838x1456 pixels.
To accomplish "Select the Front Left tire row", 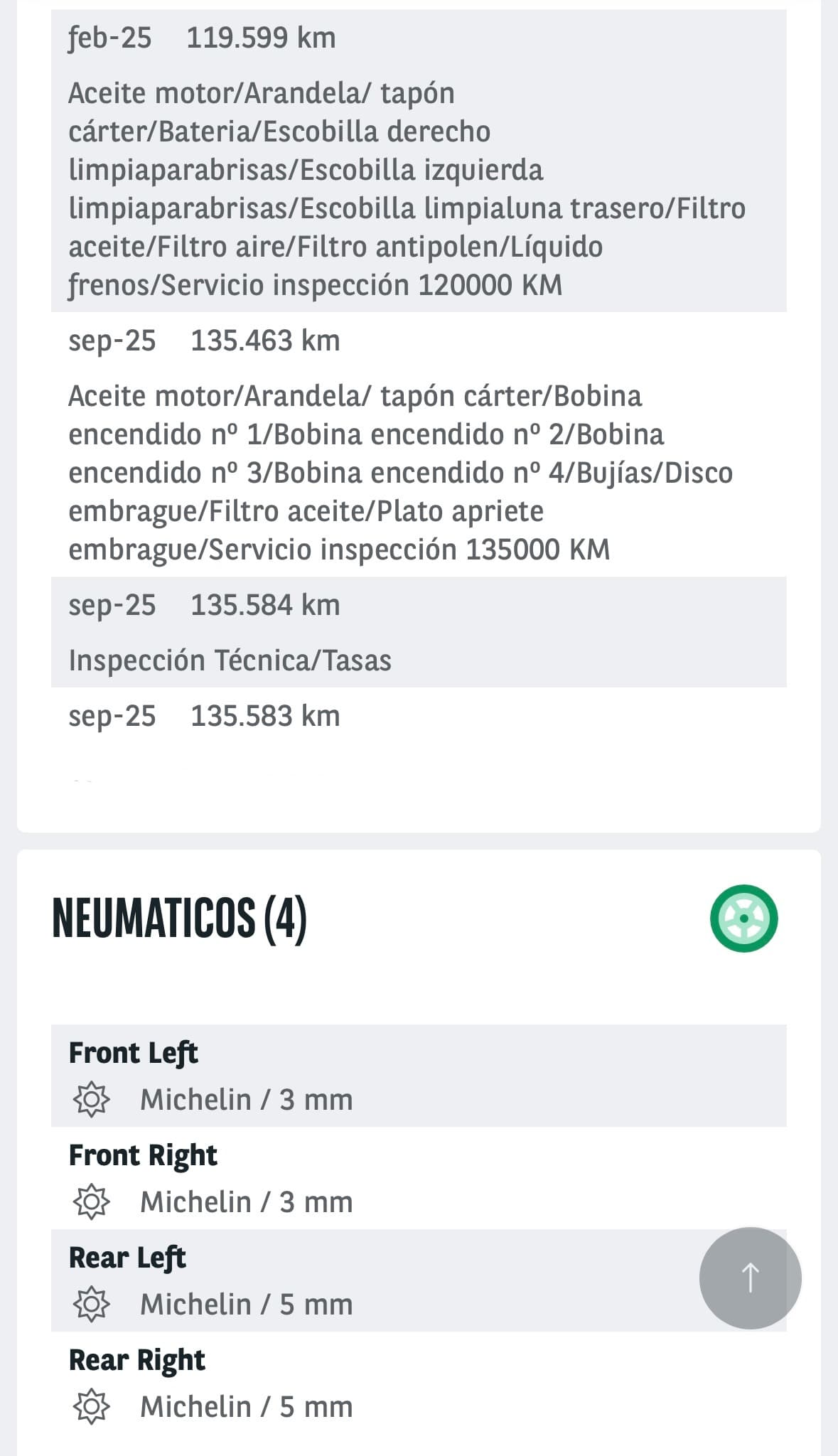I will (418, 1075).
